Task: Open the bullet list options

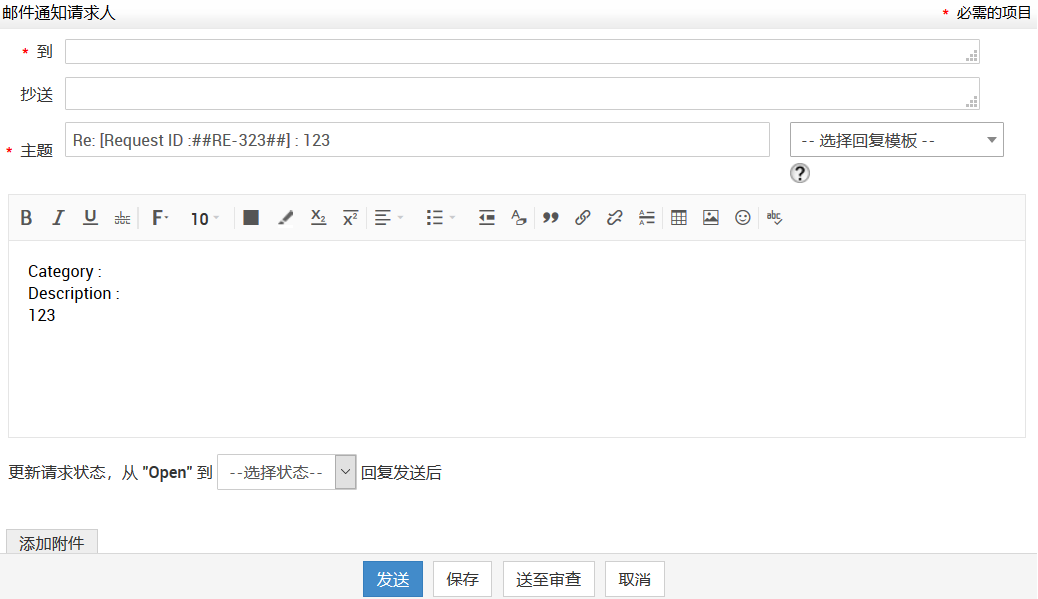Action: coord(441,218)
